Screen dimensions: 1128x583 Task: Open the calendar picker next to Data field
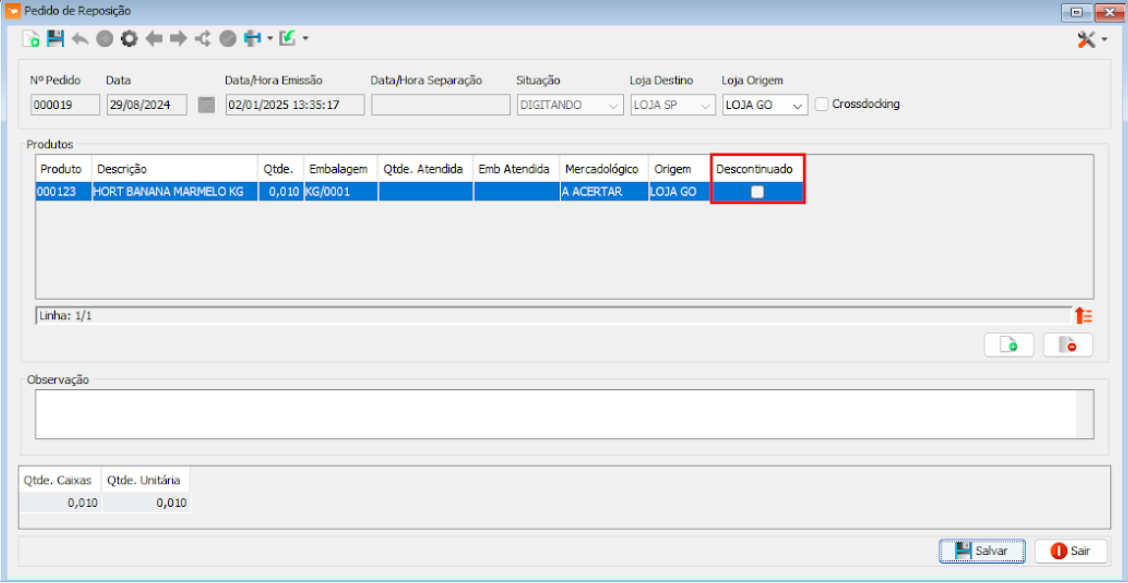click(207, 105)
